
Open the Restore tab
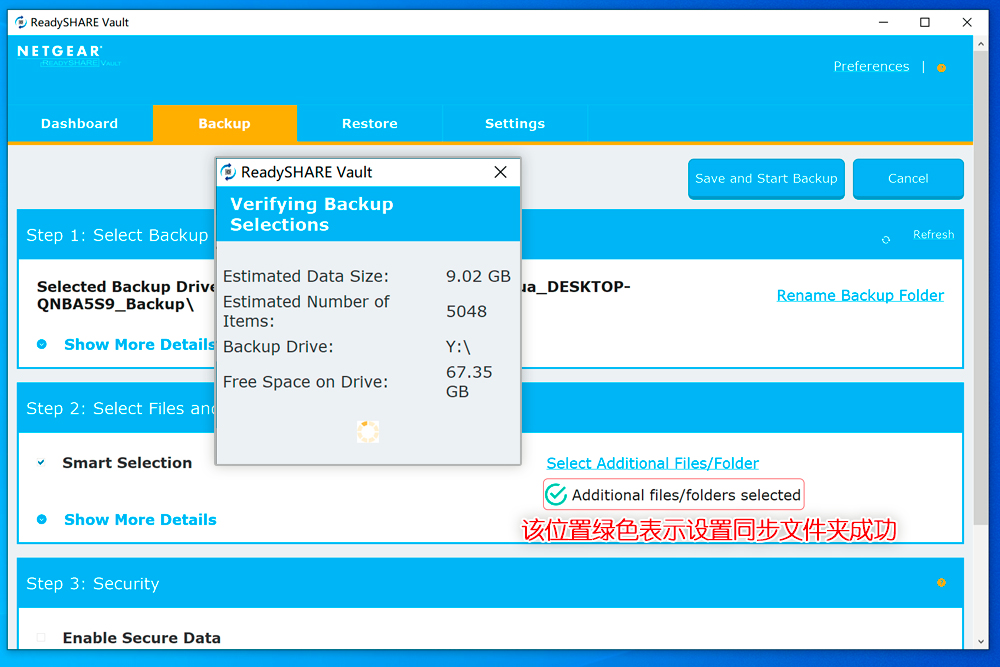click(370, 123)
